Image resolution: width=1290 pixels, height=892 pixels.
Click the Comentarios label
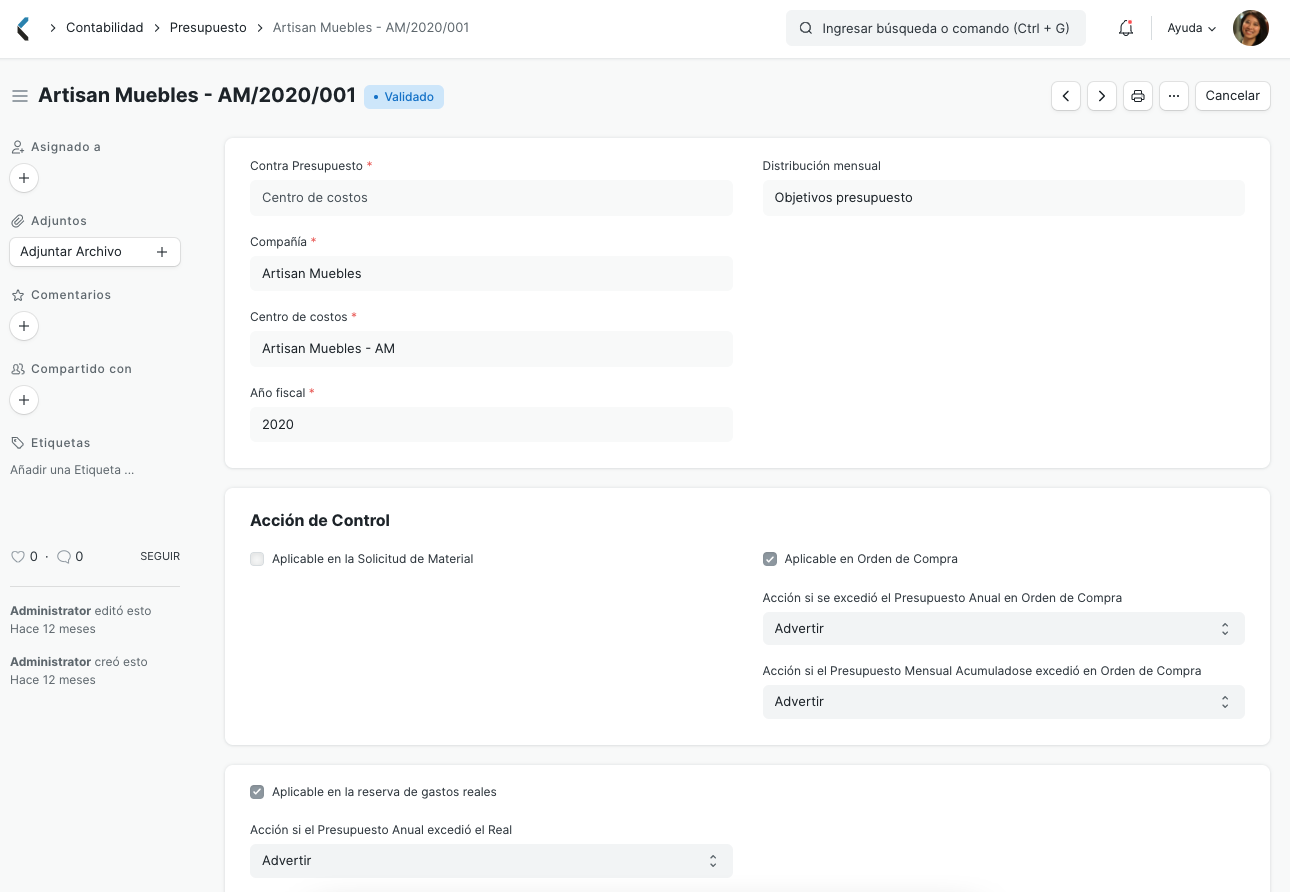[x=71, y=295]
